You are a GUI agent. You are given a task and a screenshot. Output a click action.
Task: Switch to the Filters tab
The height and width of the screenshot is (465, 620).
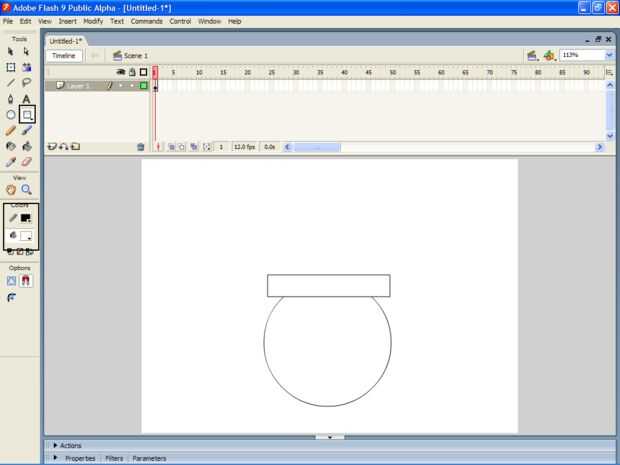tap(114, 458)
